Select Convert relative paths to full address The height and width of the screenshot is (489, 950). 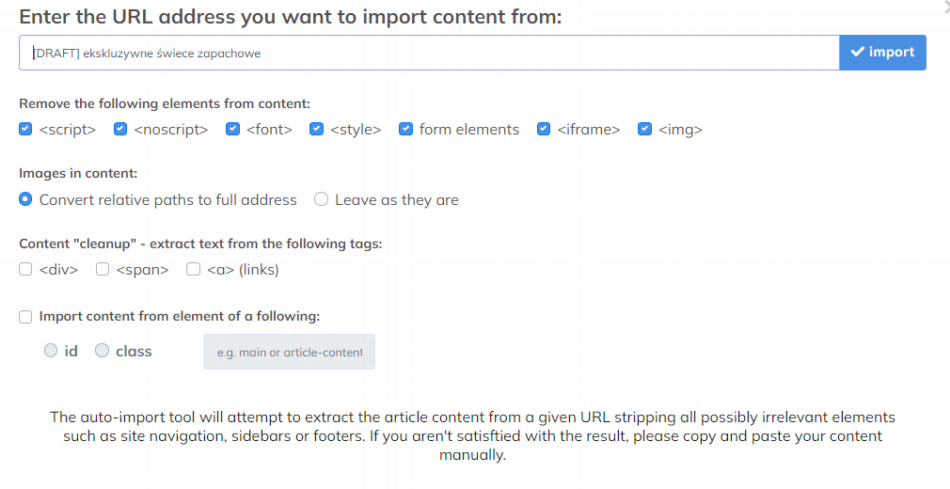(x=26, y=199)
